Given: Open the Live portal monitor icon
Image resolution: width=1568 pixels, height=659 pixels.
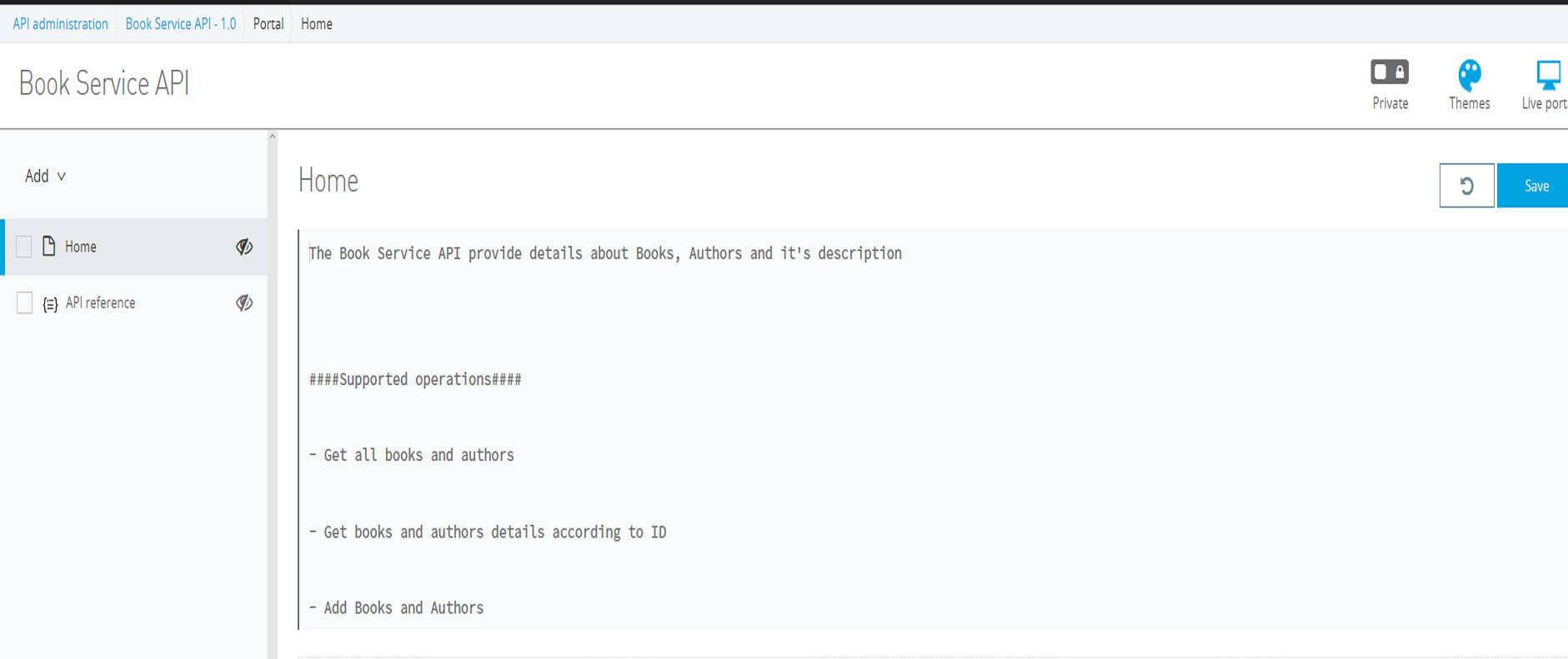Looking at the screenshot, I should click(1547, 75).
